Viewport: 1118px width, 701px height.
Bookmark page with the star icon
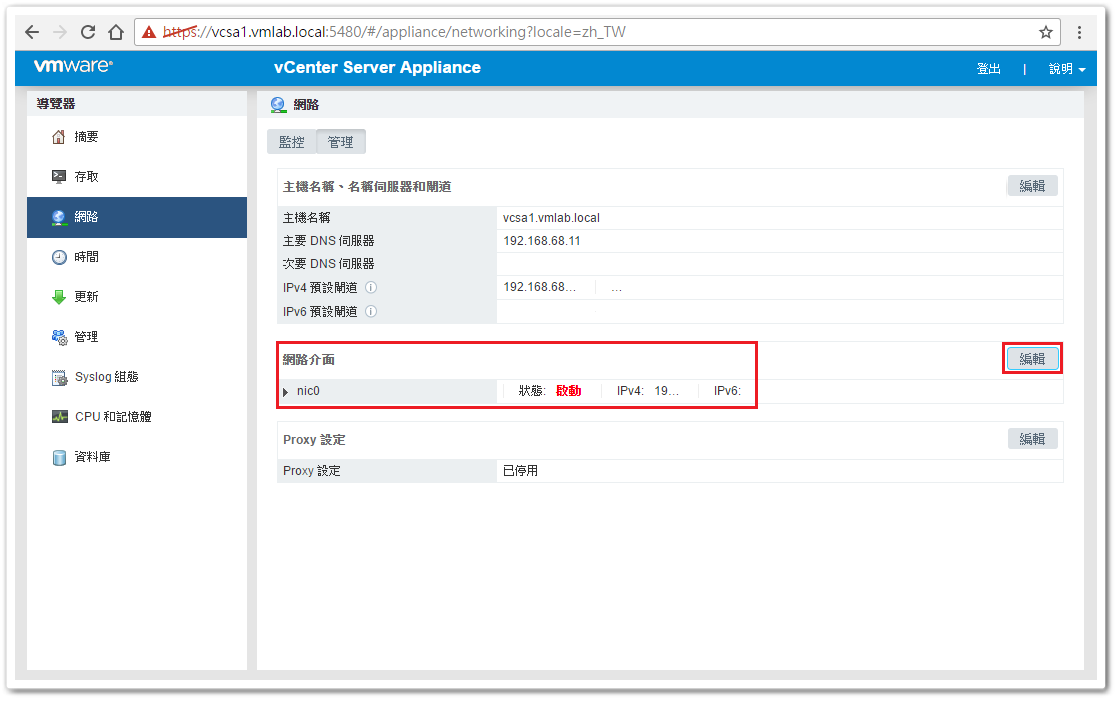(x=1045, y=32)
